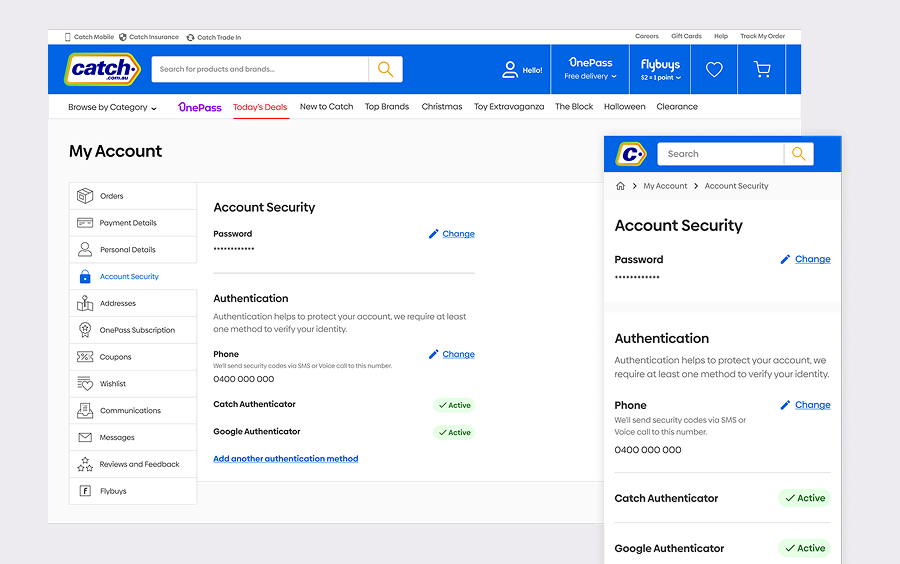Open the OnePass navigation tab
Viewport: 900px width, 564px height.
click(x=200, y=107)
